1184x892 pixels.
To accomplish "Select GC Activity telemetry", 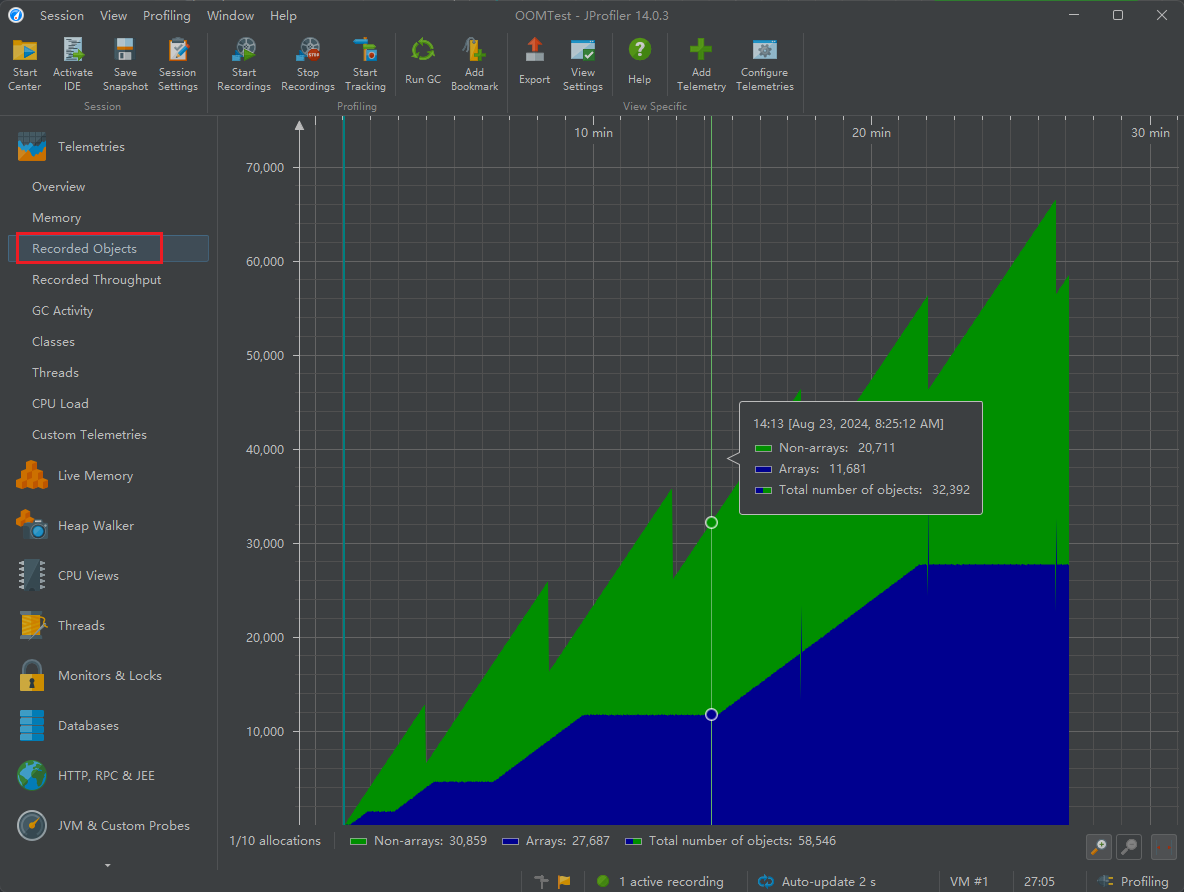I will (109, 310).
